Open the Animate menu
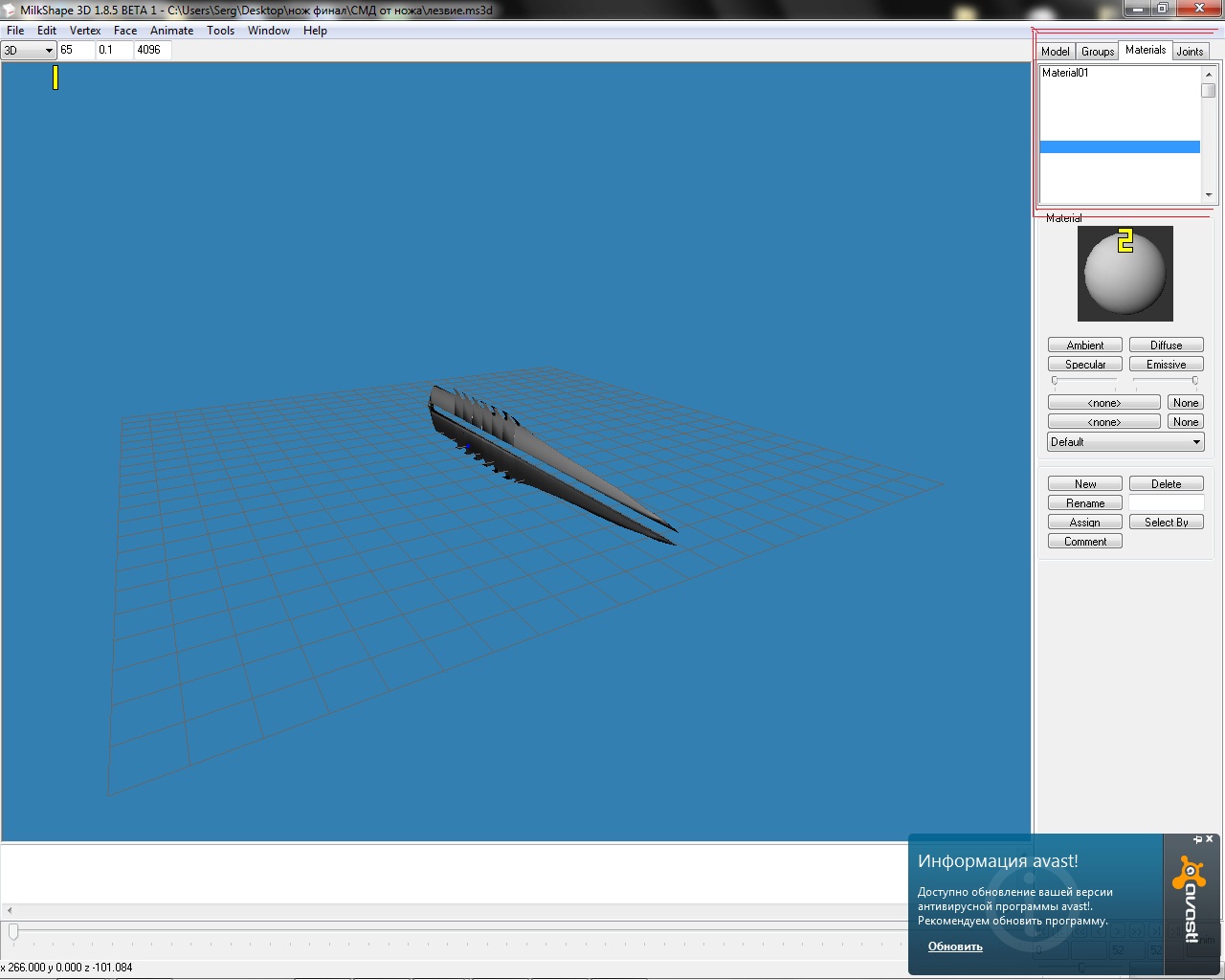 (x=171, y=31)
